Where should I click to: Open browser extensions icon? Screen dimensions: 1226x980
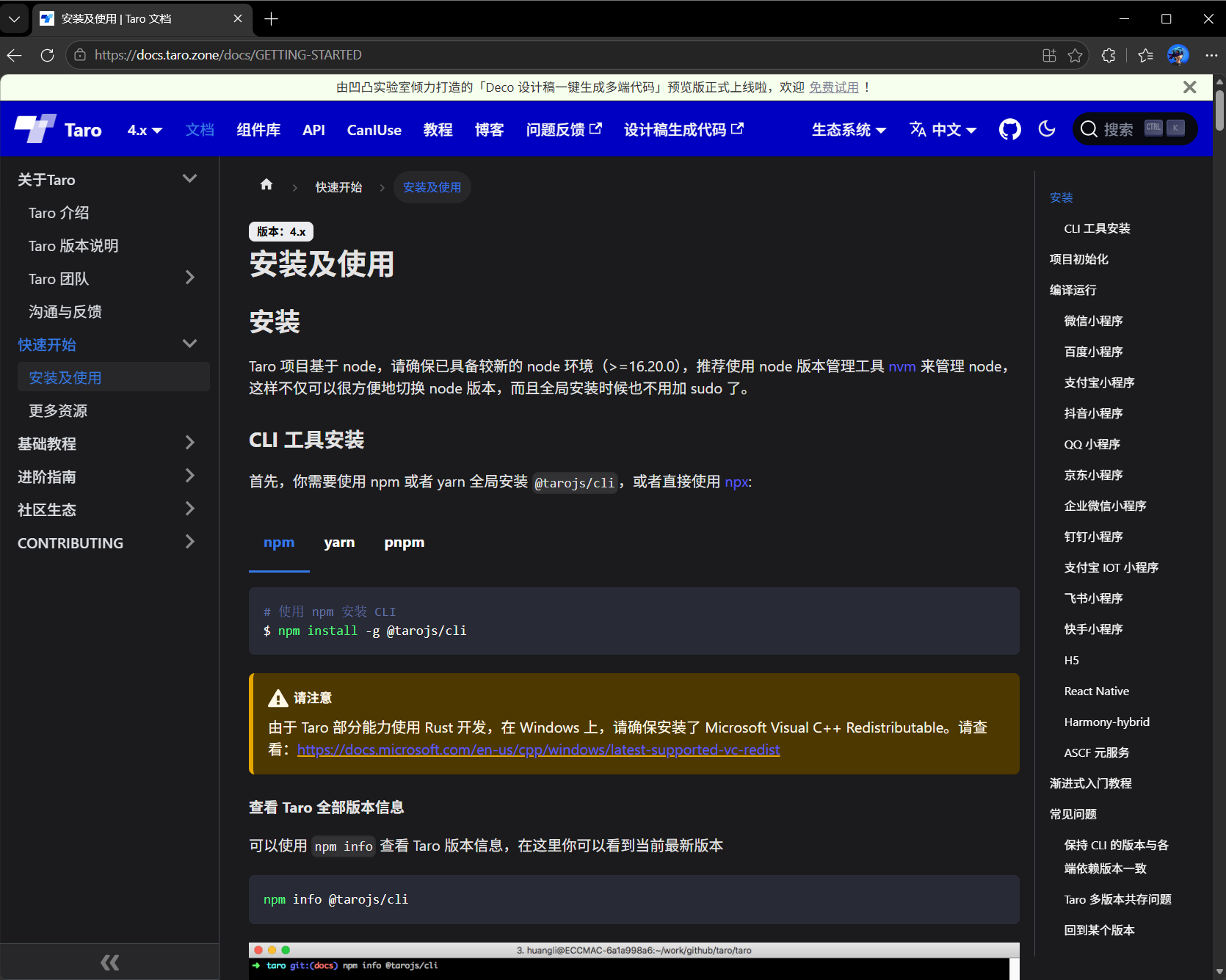coord(1109,55)
